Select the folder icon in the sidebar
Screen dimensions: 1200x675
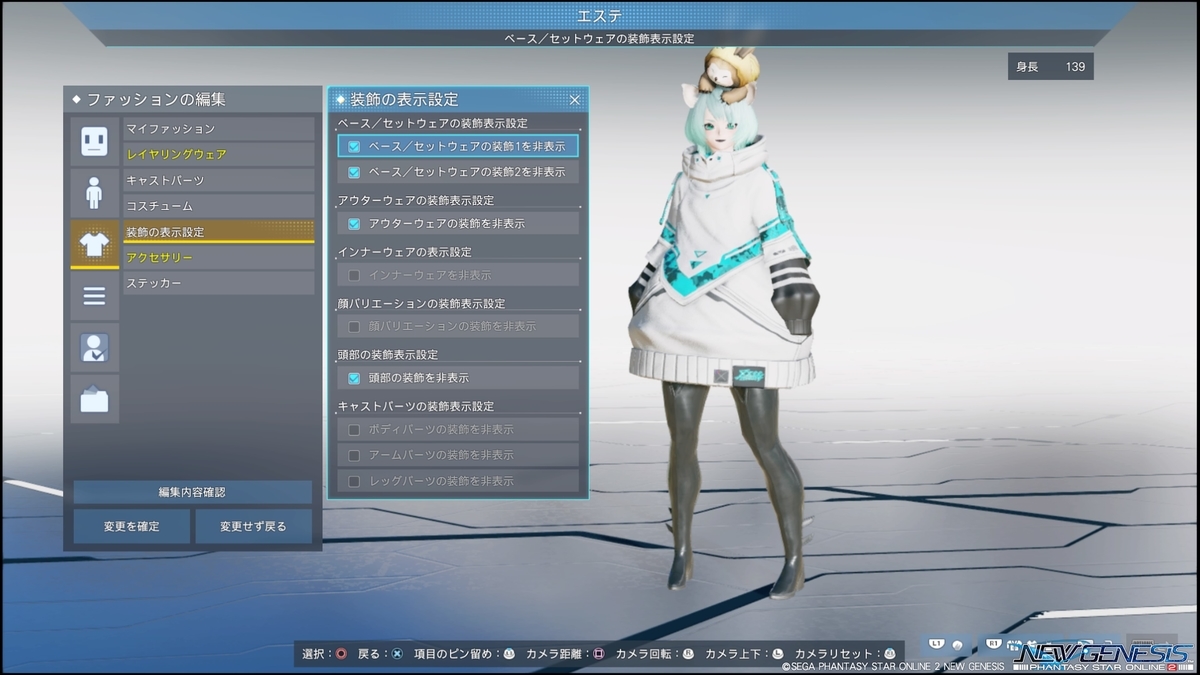[x=94, y=399]
